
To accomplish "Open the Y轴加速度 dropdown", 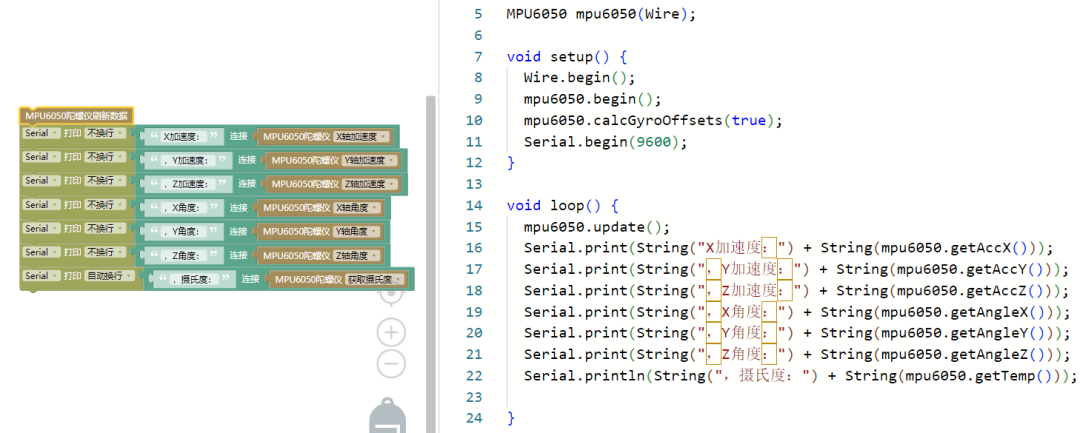I will 370,160.
